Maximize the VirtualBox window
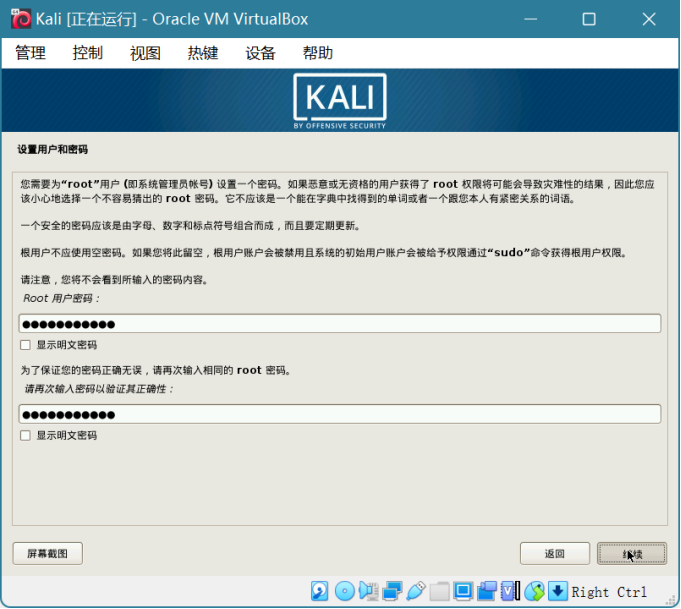 [x=589, y=19]
